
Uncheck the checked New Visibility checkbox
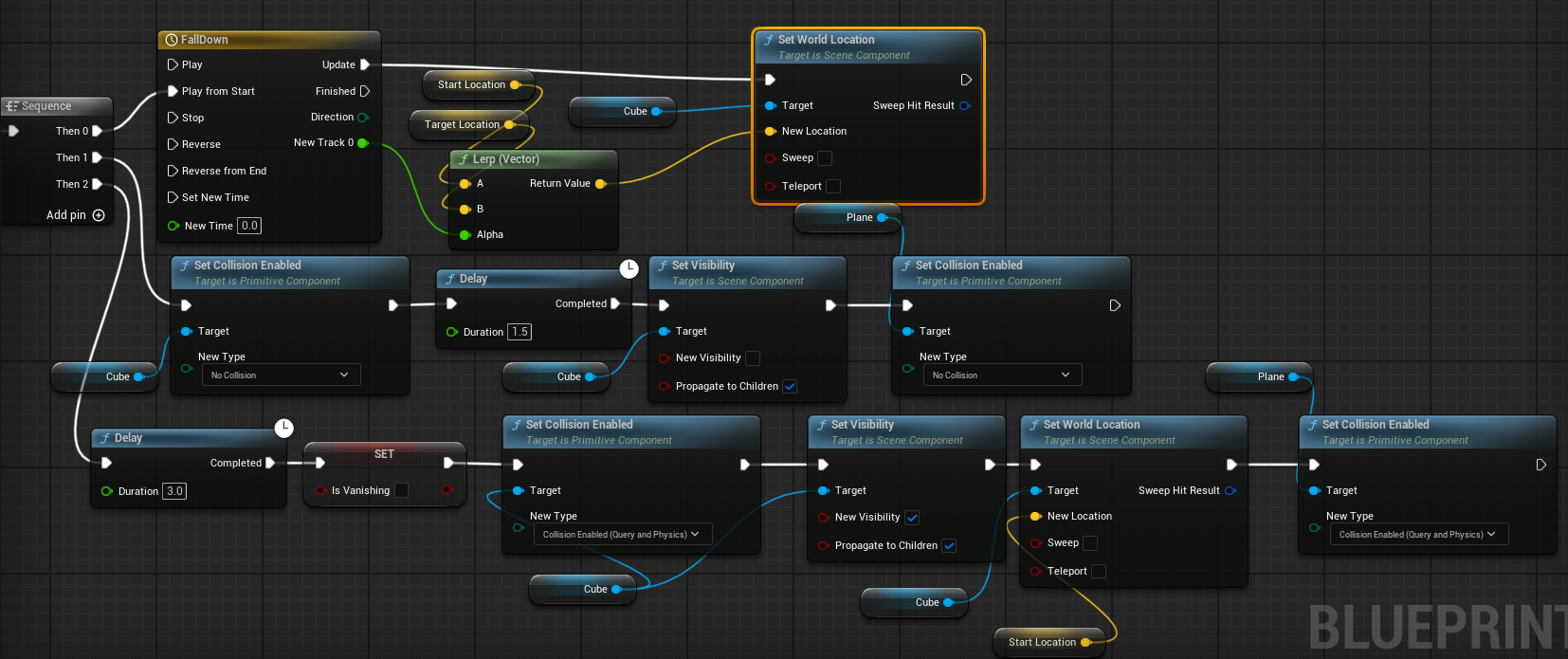point(912,518)
